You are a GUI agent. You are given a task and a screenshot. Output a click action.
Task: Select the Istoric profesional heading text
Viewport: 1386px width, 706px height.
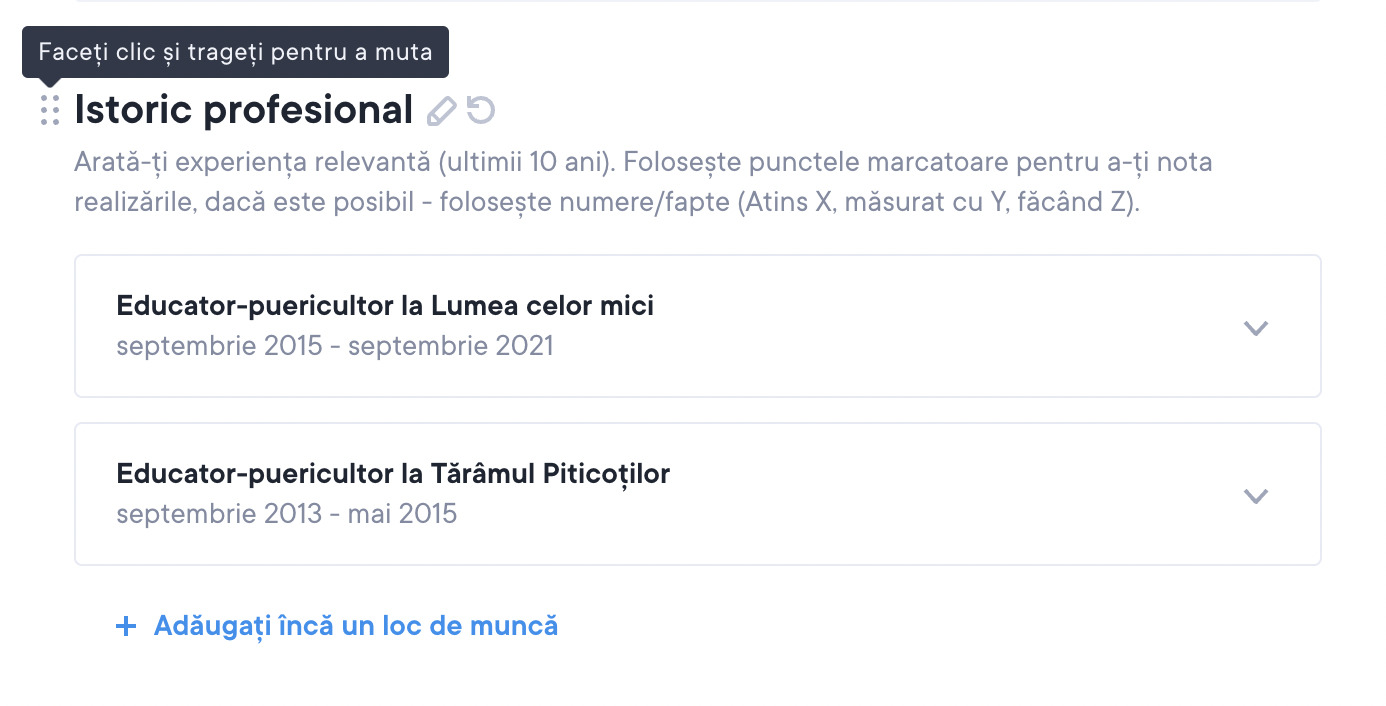pyautogui.click(x=243, y=110)
